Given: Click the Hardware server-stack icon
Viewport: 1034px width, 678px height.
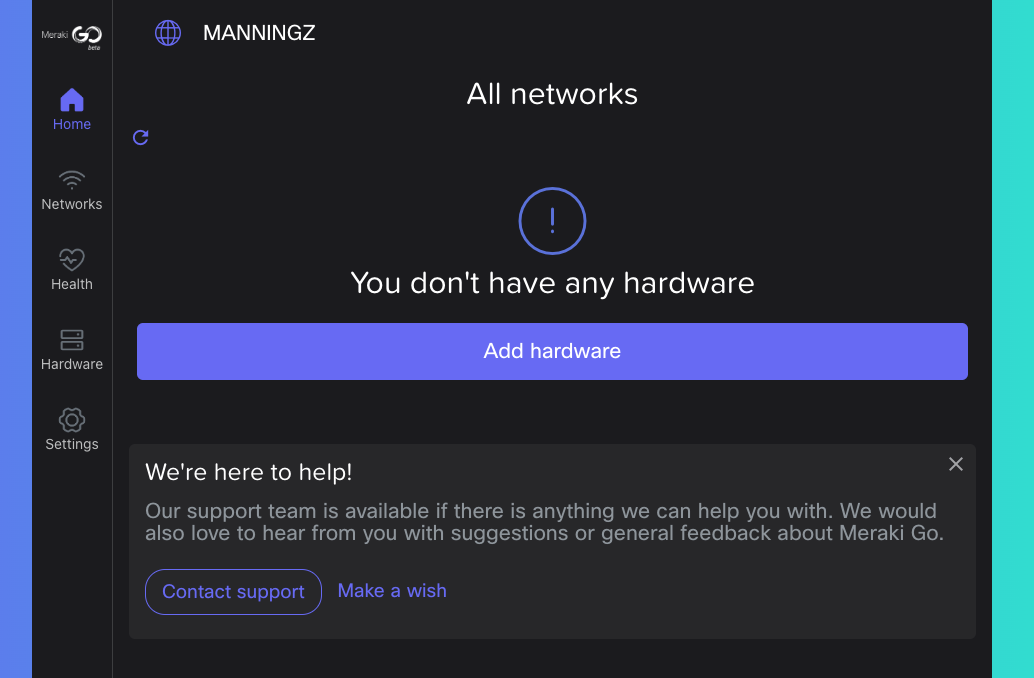Looking at the screenshot, I should pyautogui.click(x=72, y=340).
